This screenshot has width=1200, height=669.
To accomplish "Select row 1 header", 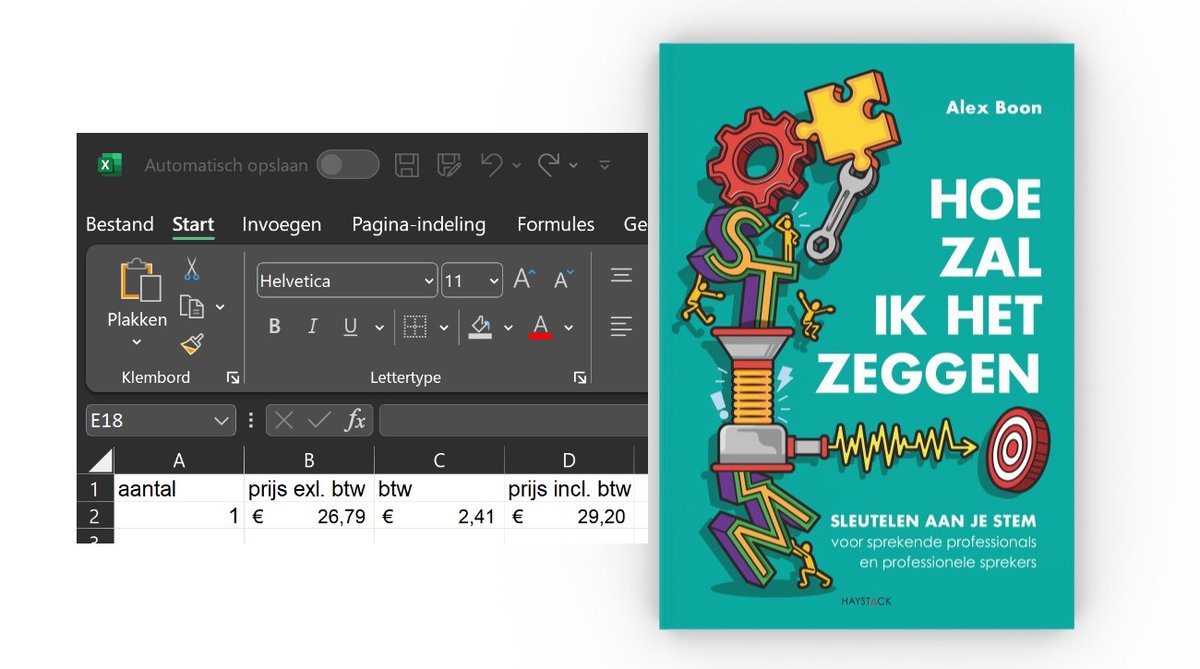I will click(x=96, y=489).
